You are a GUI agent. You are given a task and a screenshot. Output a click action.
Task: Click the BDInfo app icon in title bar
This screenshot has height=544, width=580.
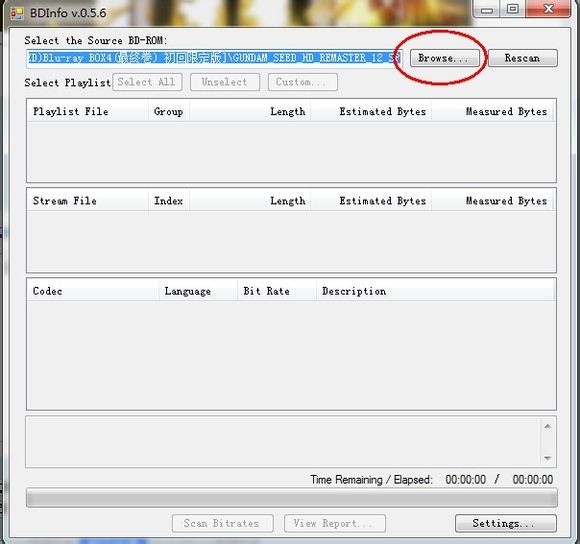coord(17,13)
